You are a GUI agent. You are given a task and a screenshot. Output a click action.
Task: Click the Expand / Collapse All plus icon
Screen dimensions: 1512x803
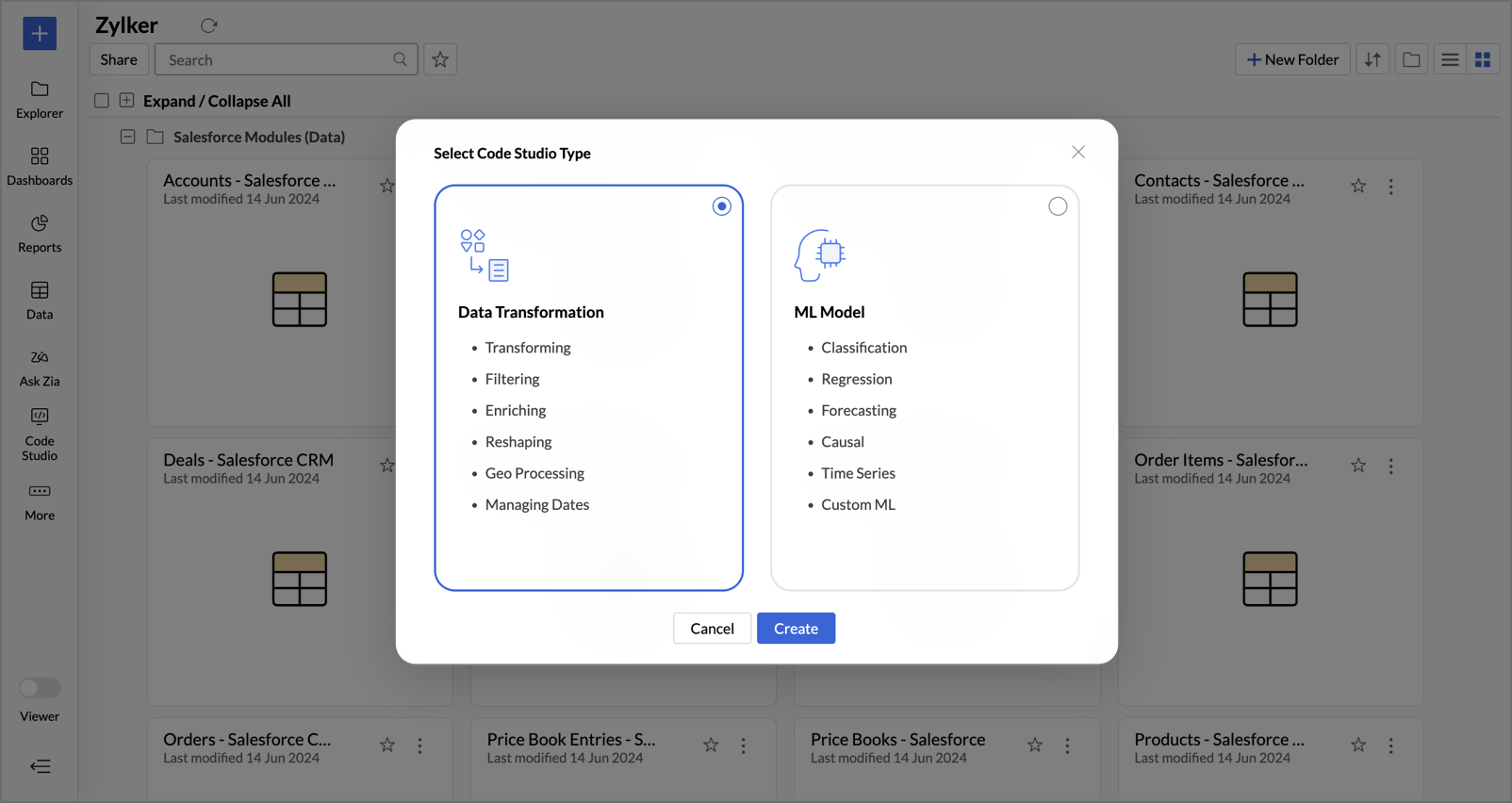coord(126,101)
